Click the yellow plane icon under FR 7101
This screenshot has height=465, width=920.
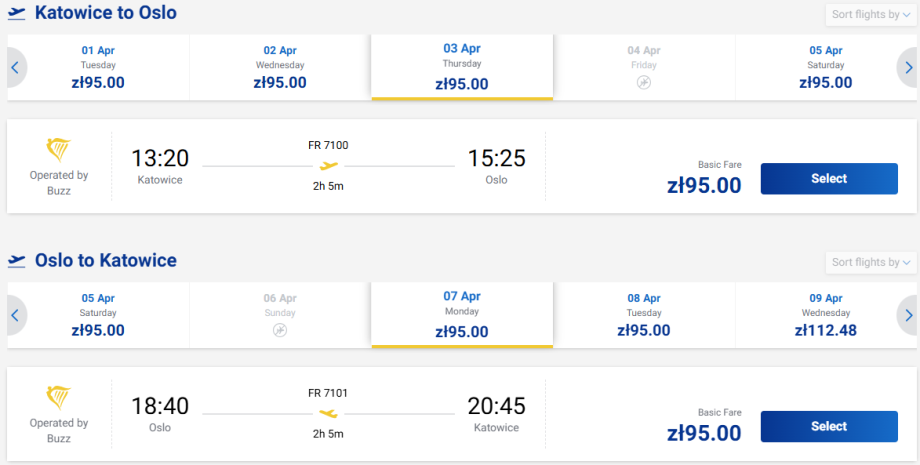tap(329, 414)
